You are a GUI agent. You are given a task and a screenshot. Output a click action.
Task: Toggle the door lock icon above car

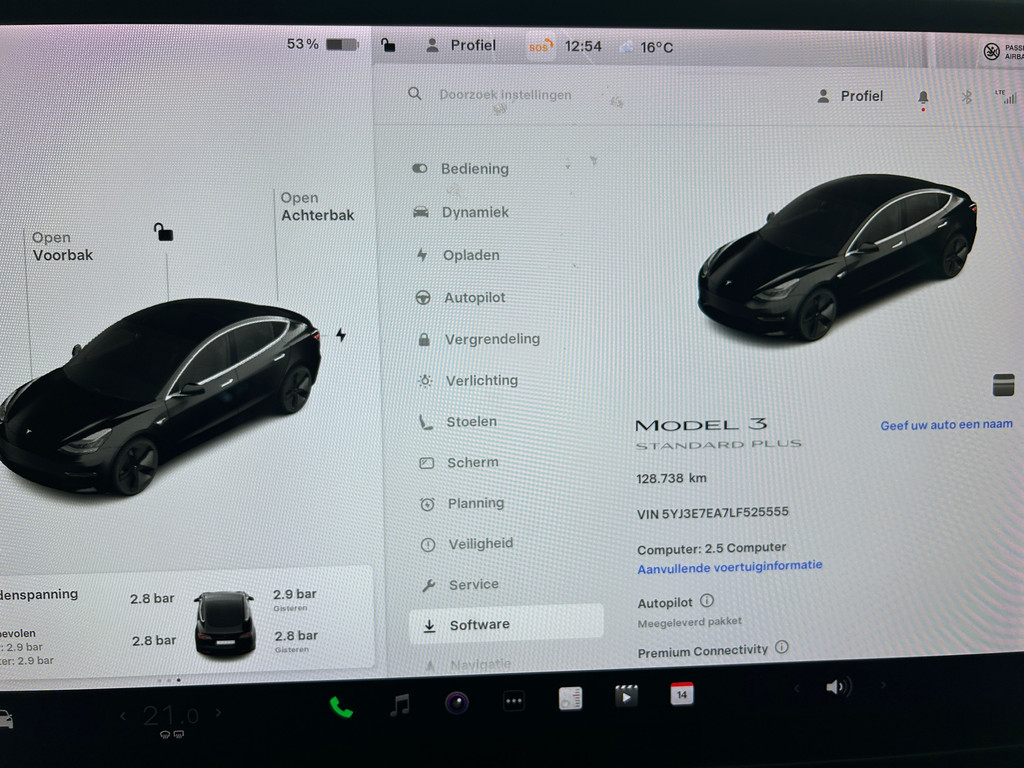tap(164, 232)
